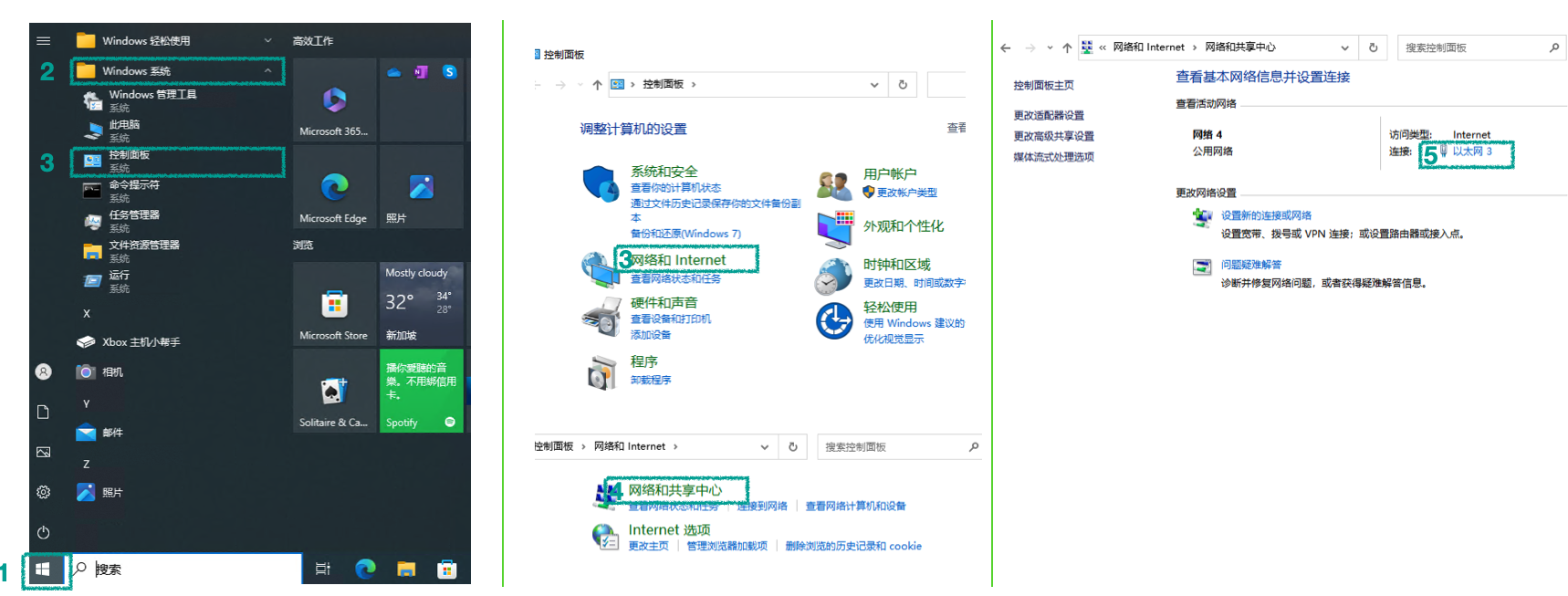Expand the Windows 轻松使用 folder
1568x596 pixels.
267,41
